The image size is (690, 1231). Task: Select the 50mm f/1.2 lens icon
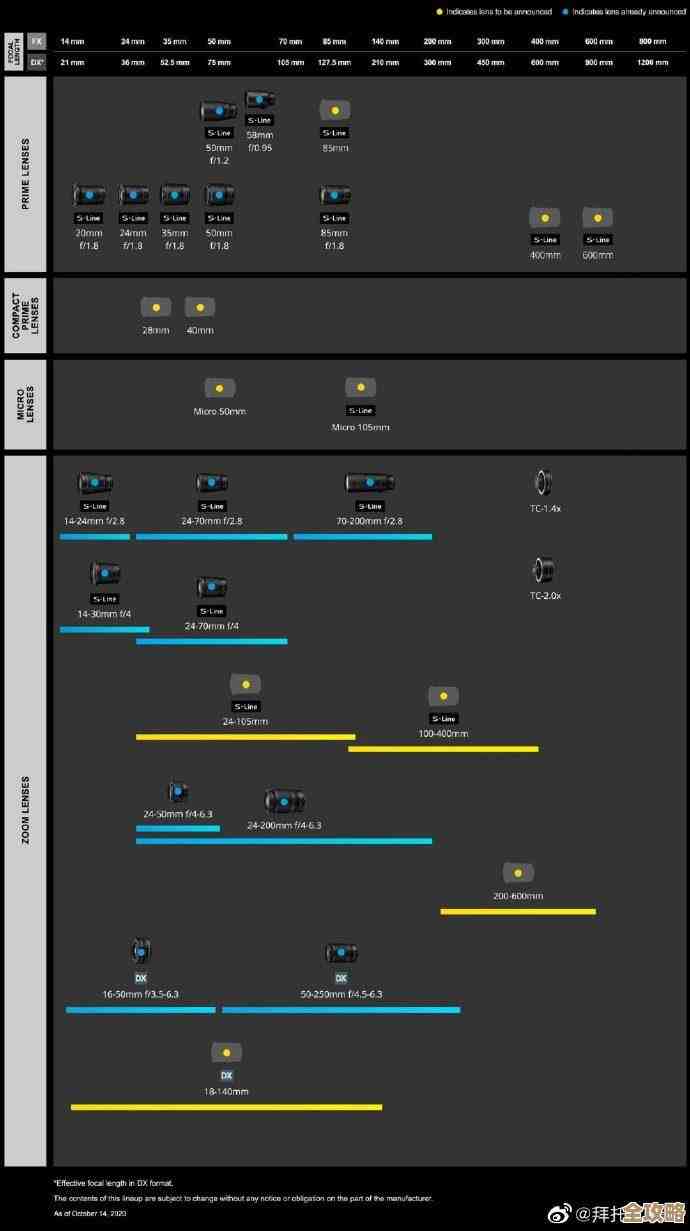[x=218, y=111]
